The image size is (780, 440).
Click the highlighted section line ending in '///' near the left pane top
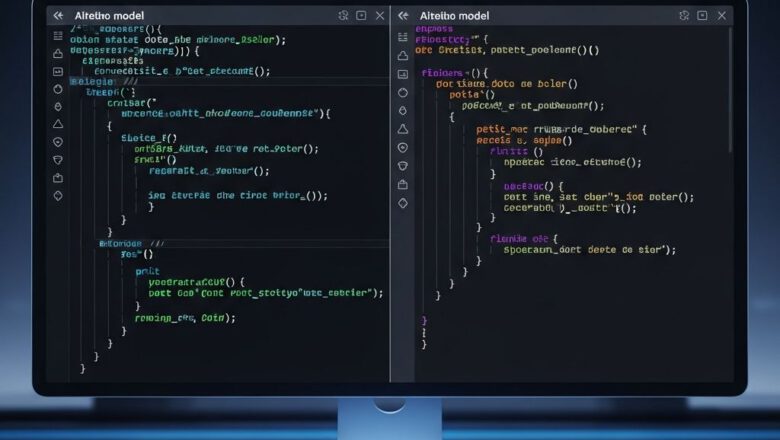tap(103, 82)
